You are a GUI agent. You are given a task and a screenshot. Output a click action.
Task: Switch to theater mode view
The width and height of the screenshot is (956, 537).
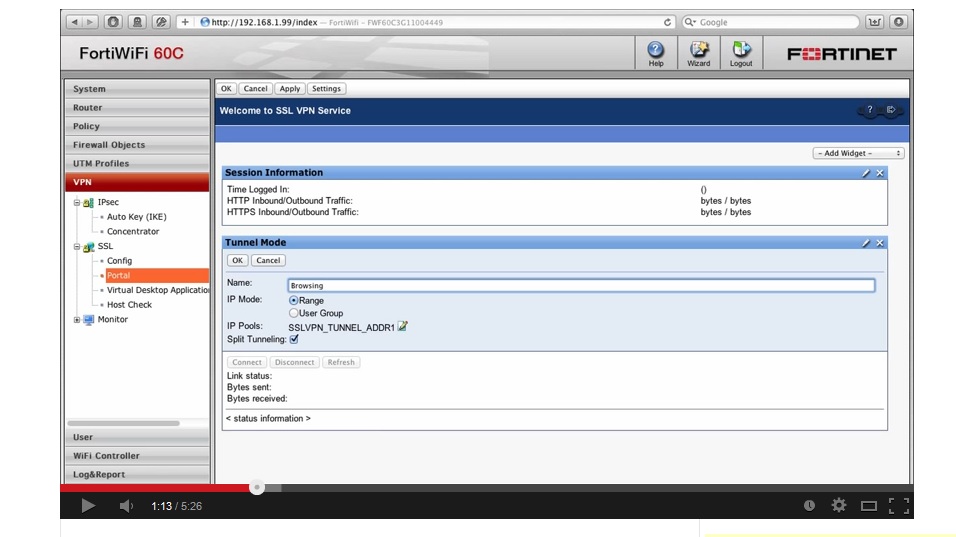869,506
